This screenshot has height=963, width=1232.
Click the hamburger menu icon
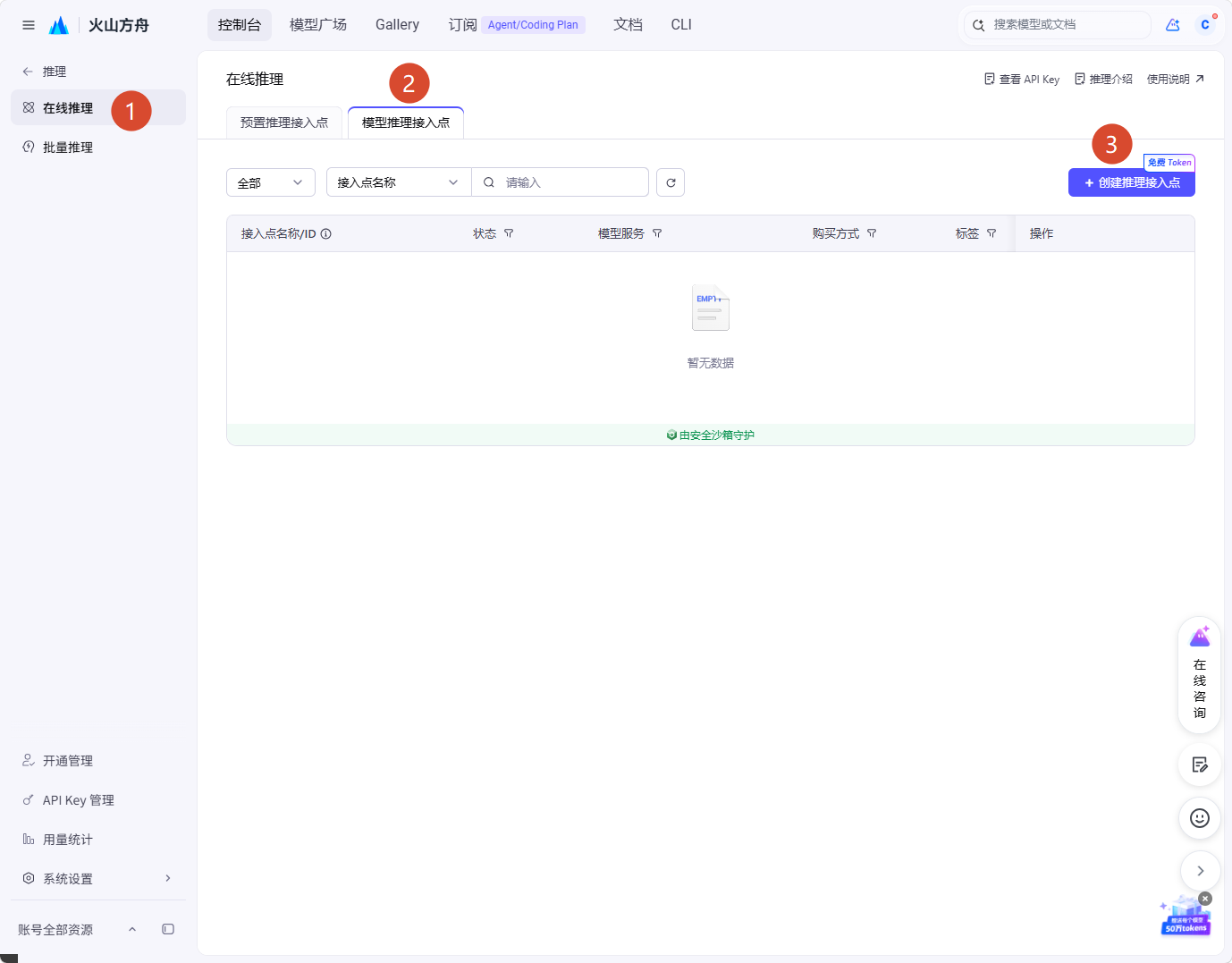click(29, 25)
